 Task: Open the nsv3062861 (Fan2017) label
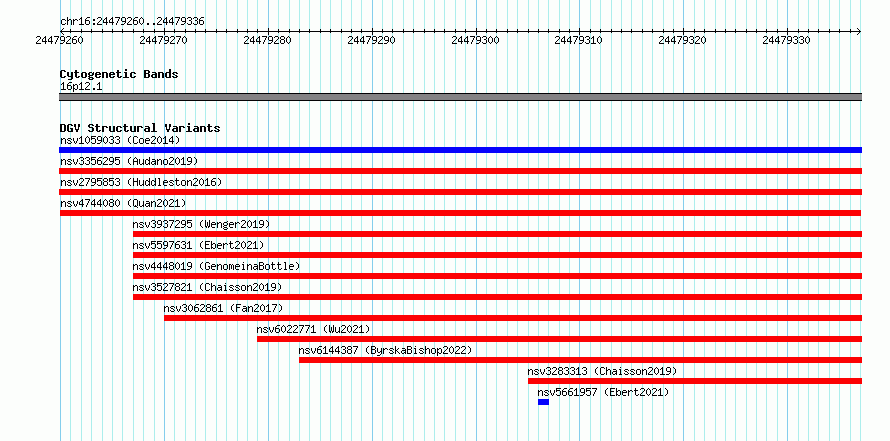[x=223, y=308]
